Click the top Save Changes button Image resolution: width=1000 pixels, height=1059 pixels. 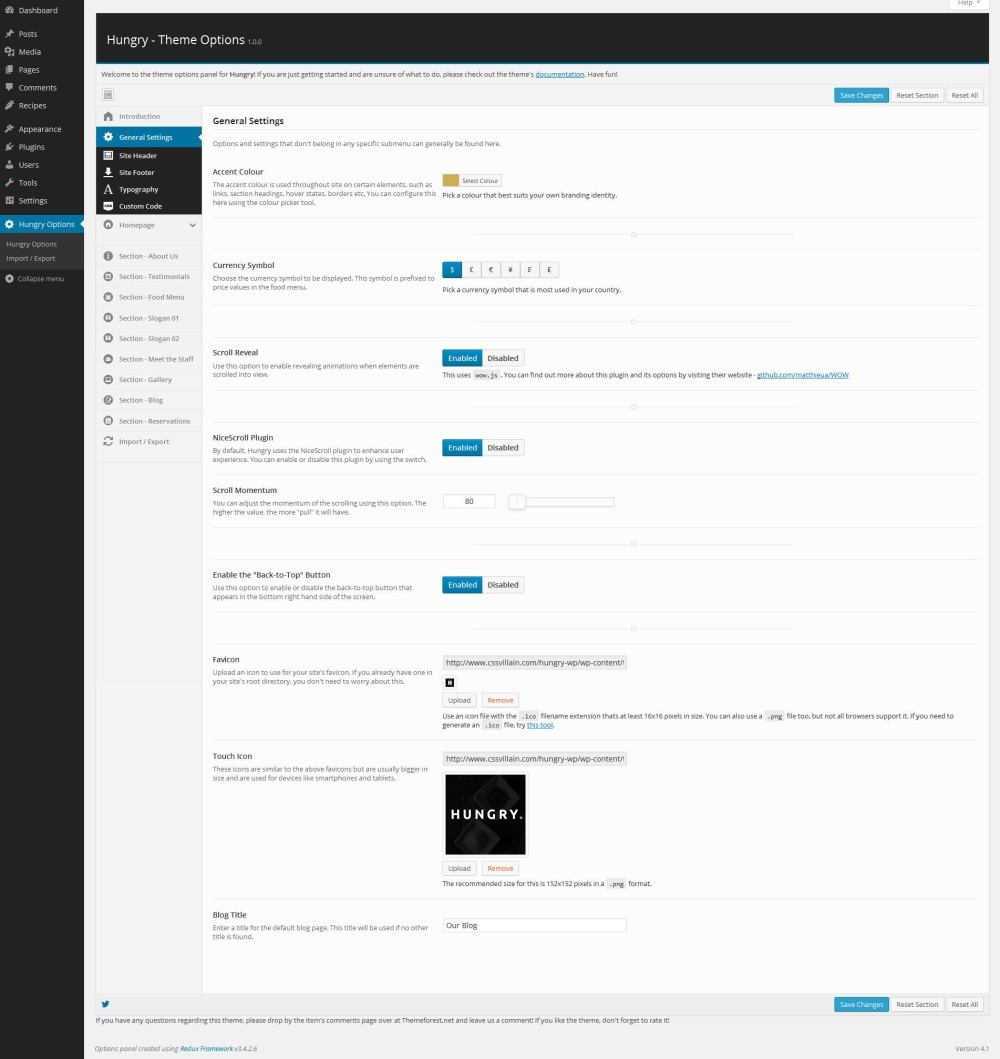pyautogui.click(x=861, y=95)
